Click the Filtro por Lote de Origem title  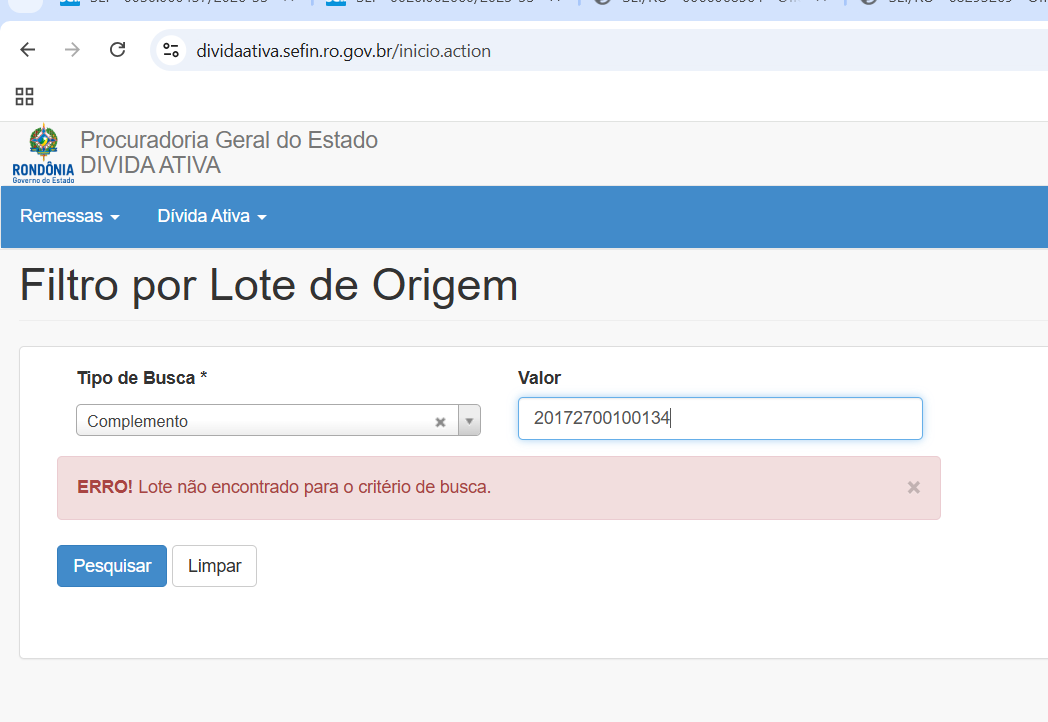(269, 286)
